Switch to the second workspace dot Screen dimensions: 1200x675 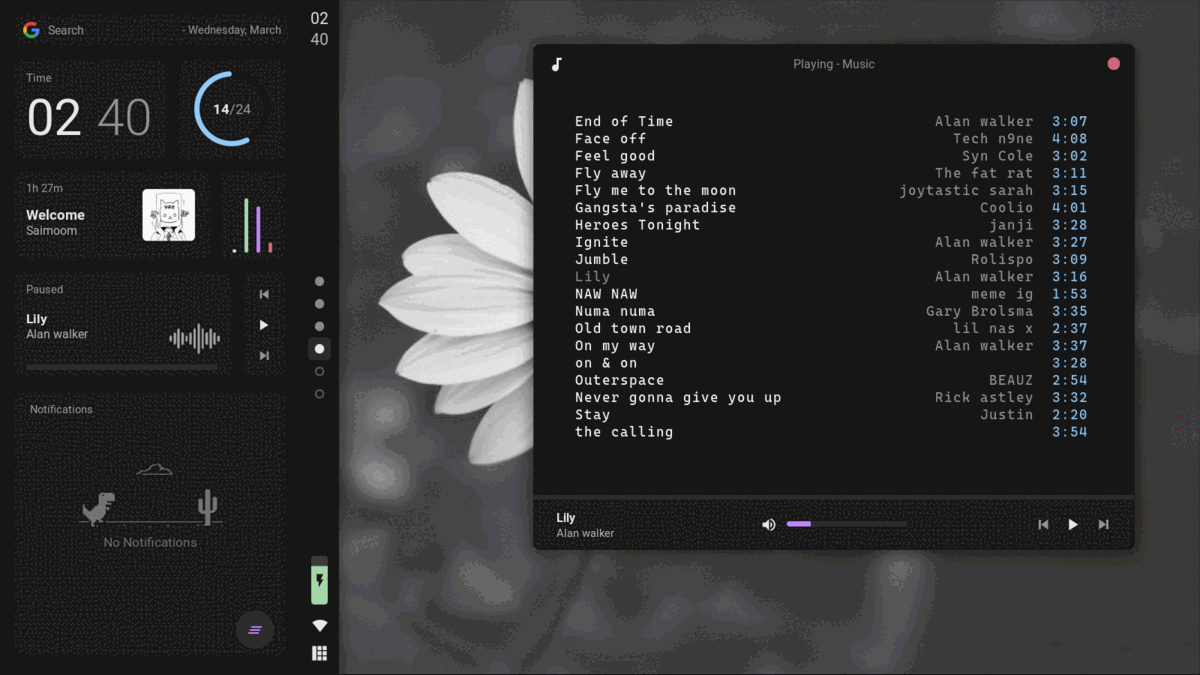coord(320,304)
